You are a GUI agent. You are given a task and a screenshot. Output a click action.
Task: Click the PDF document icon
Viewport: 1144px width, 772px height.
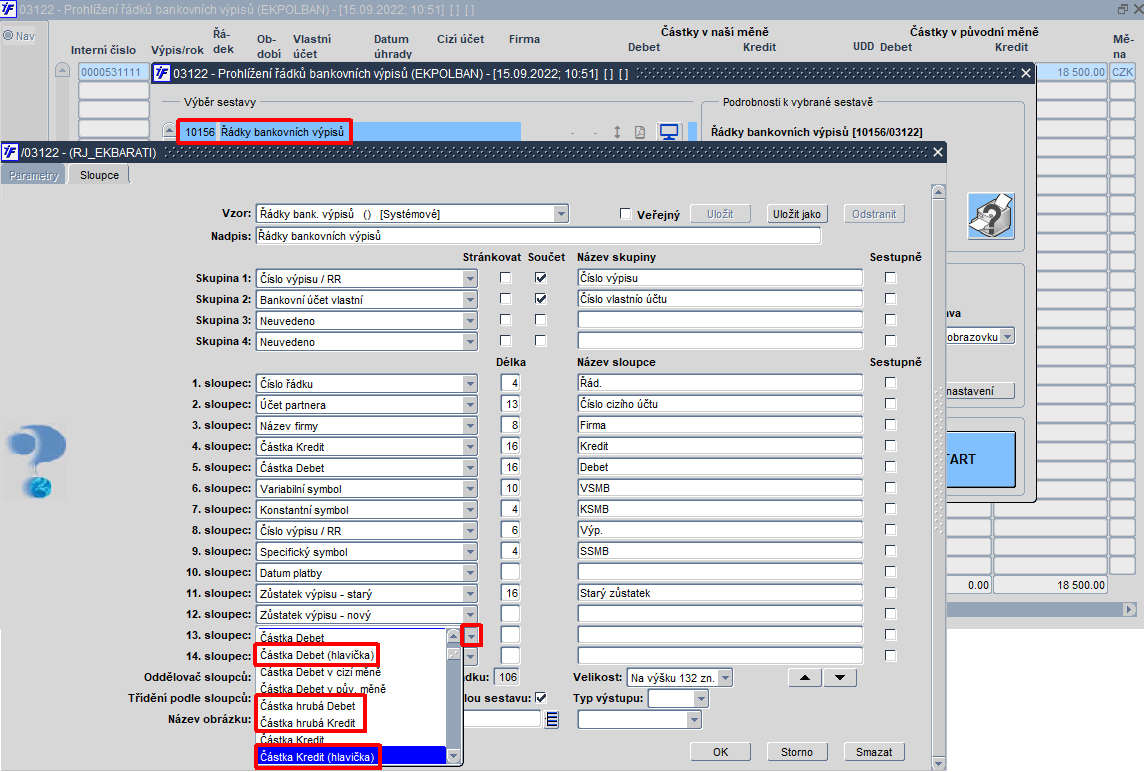click(639, 133)
